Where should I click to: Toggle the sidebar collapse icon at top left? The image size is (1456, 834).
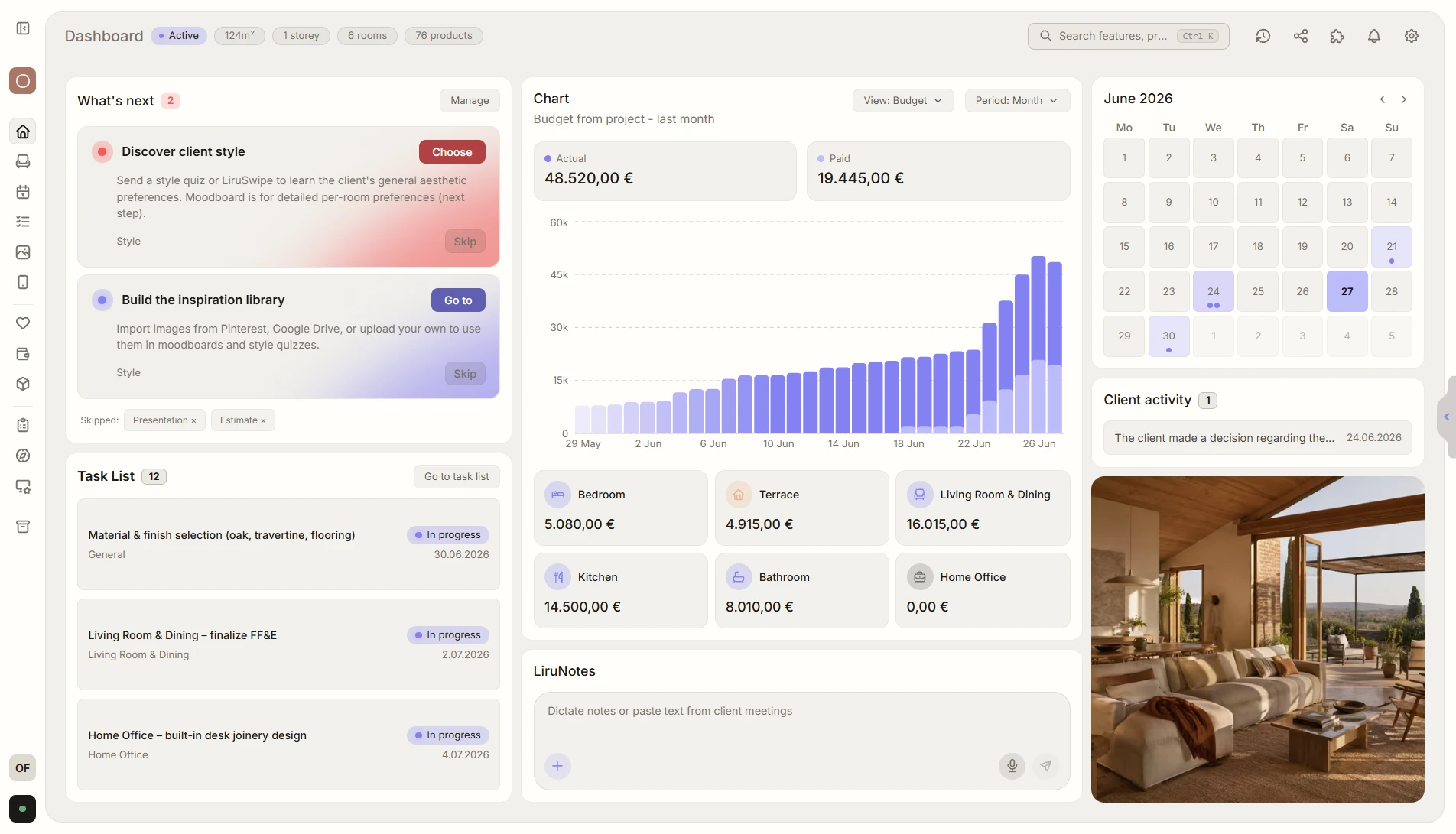click(x=23, y=28)
